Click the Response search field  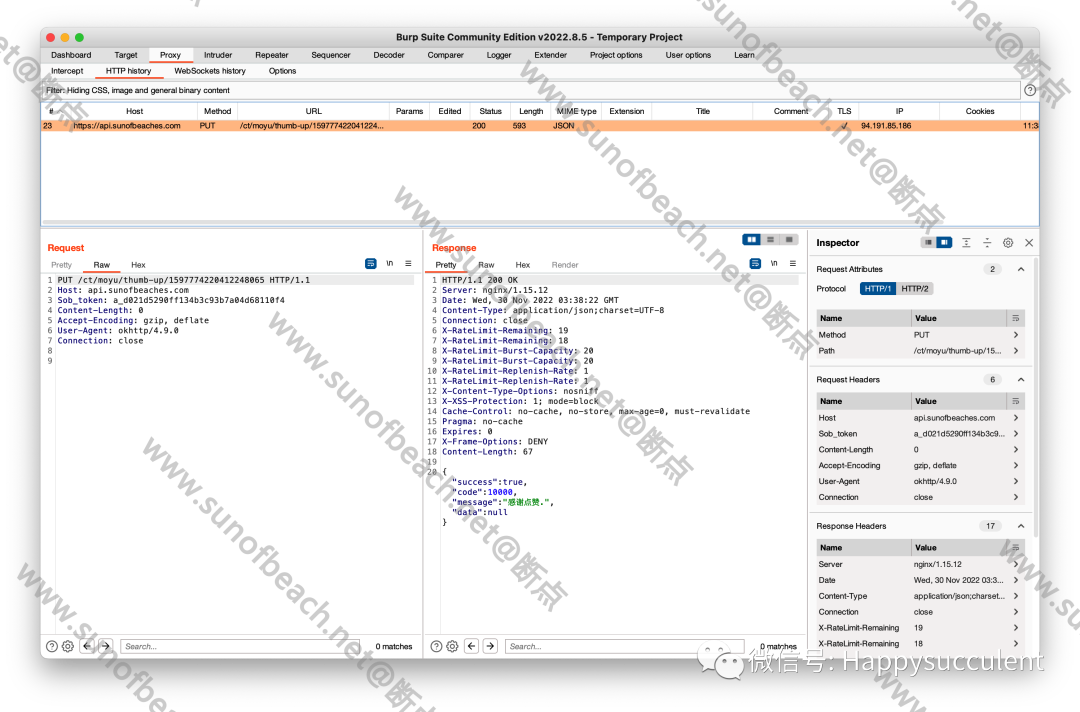(x=625, y=647)
